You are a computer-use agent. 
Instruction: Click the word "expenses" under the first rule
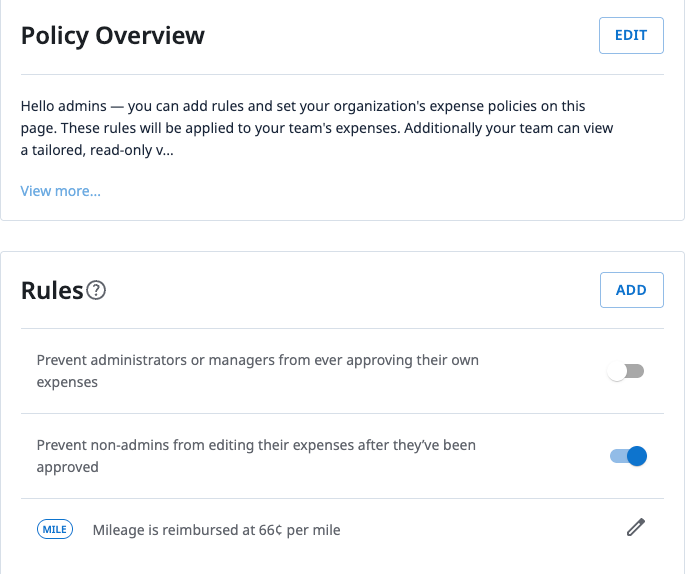tap(67, 382)
